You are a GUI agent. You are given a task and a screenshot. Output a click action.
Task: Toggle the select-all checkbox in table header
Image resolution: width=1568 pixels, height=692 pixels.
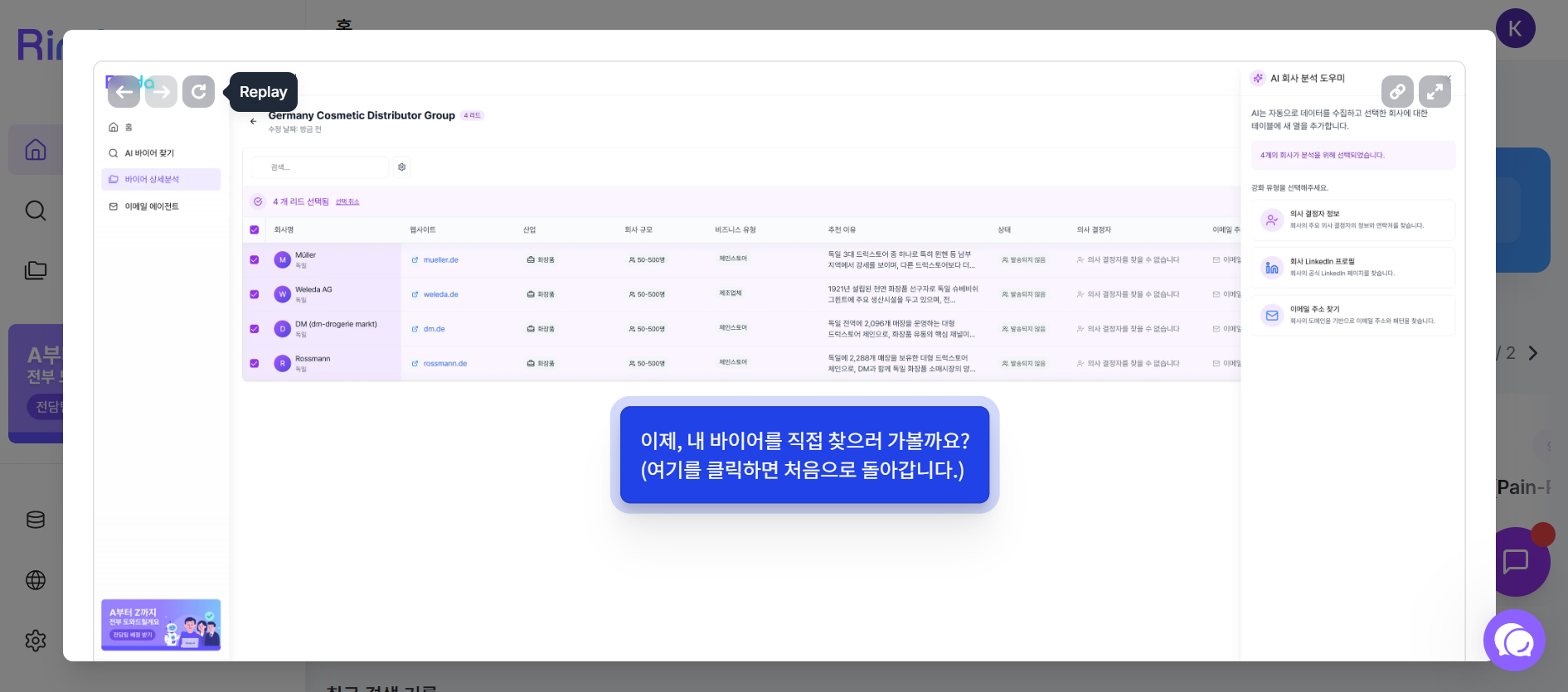[x=255, y=230]
